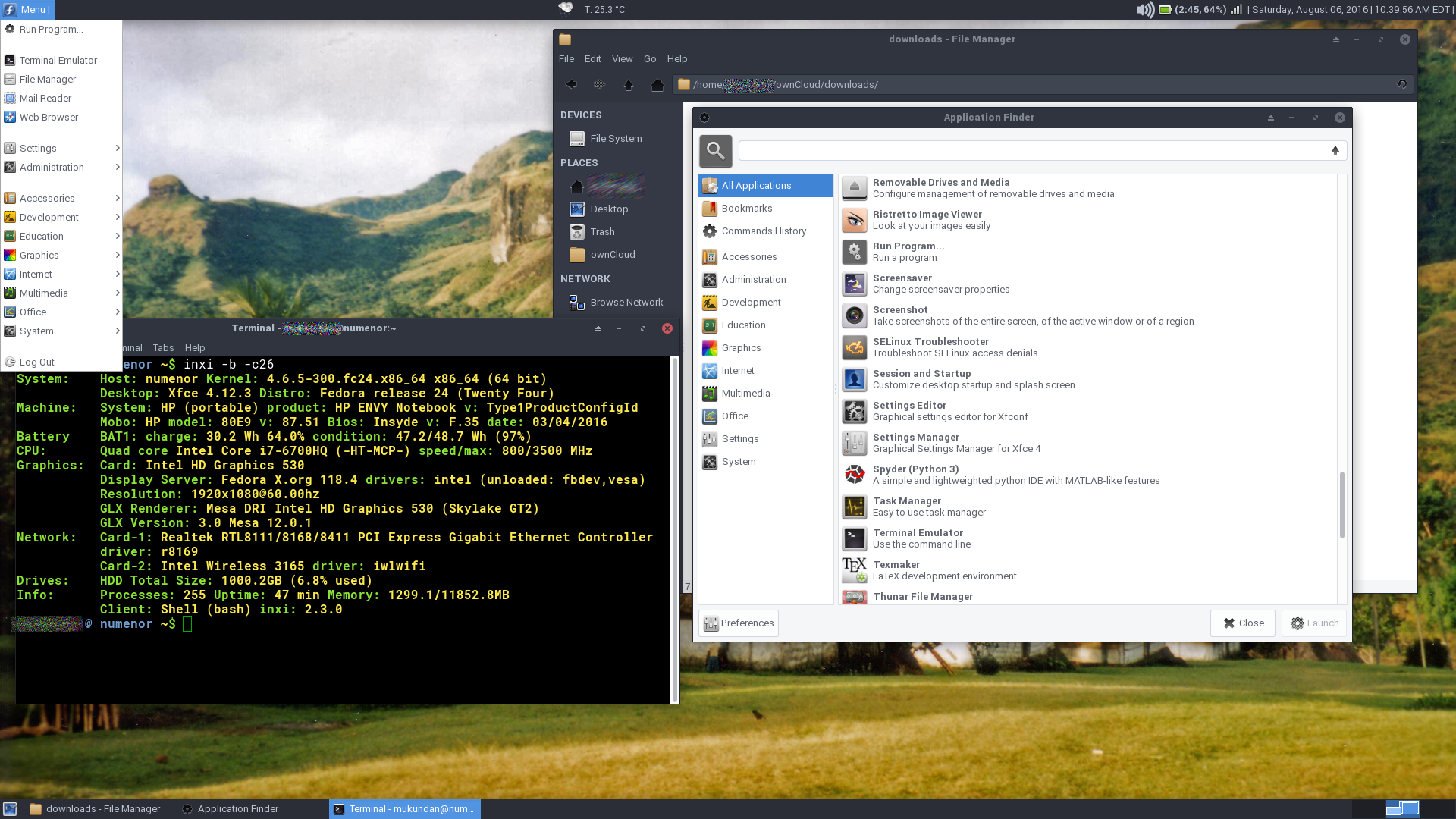Image resolution: width=1456 pixels, height=819 pixels.
Task: Click the weather icon in top panel
Action: tap(566, 9)
